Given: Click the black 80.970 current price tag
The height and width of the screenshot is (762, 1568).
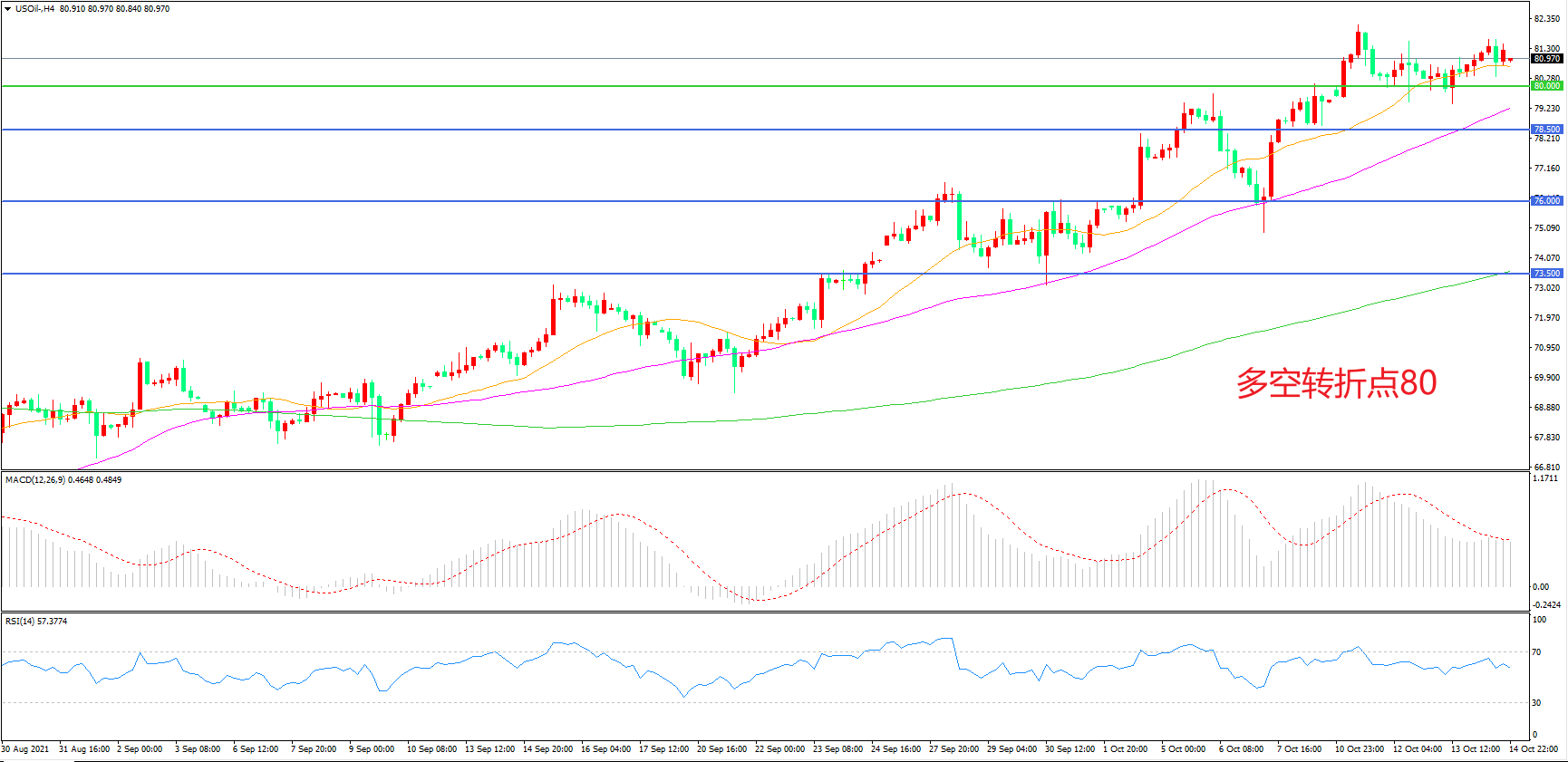Looking at the screenshot, I should [x=1546, y=59].
